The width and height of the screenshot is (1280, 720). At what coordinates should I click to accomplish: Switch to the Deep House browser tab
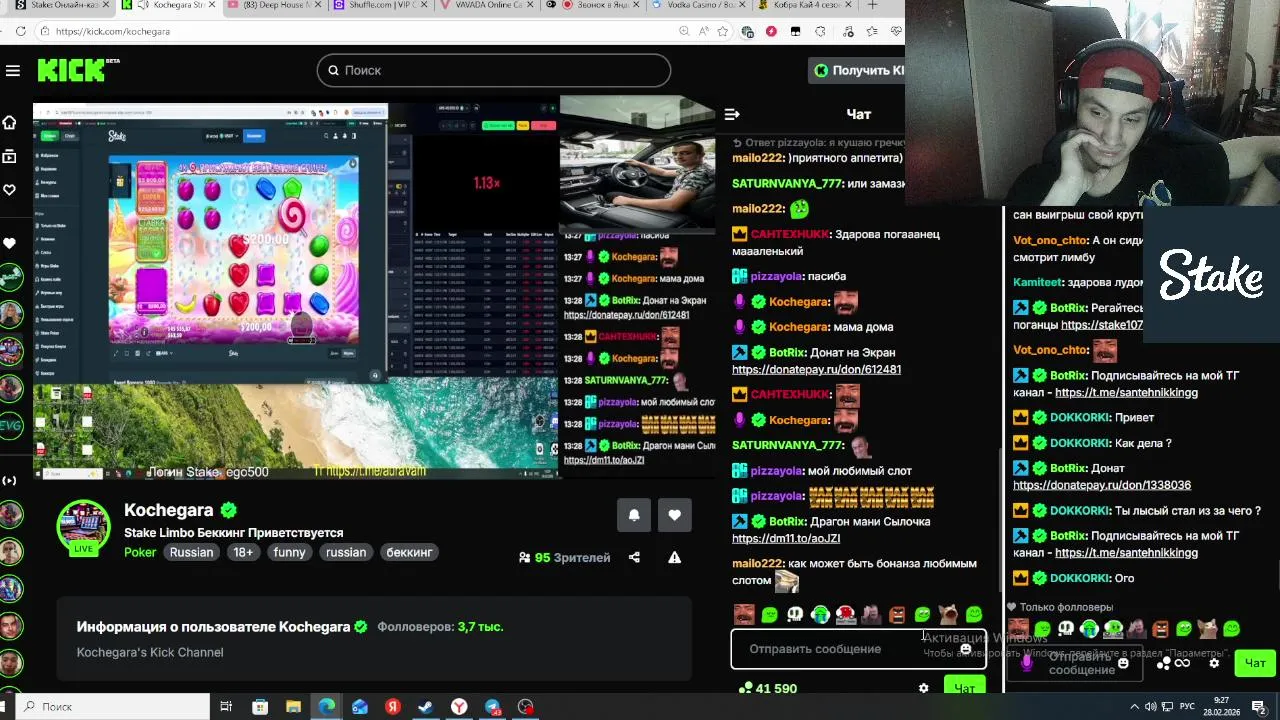(x=275, y=5)
